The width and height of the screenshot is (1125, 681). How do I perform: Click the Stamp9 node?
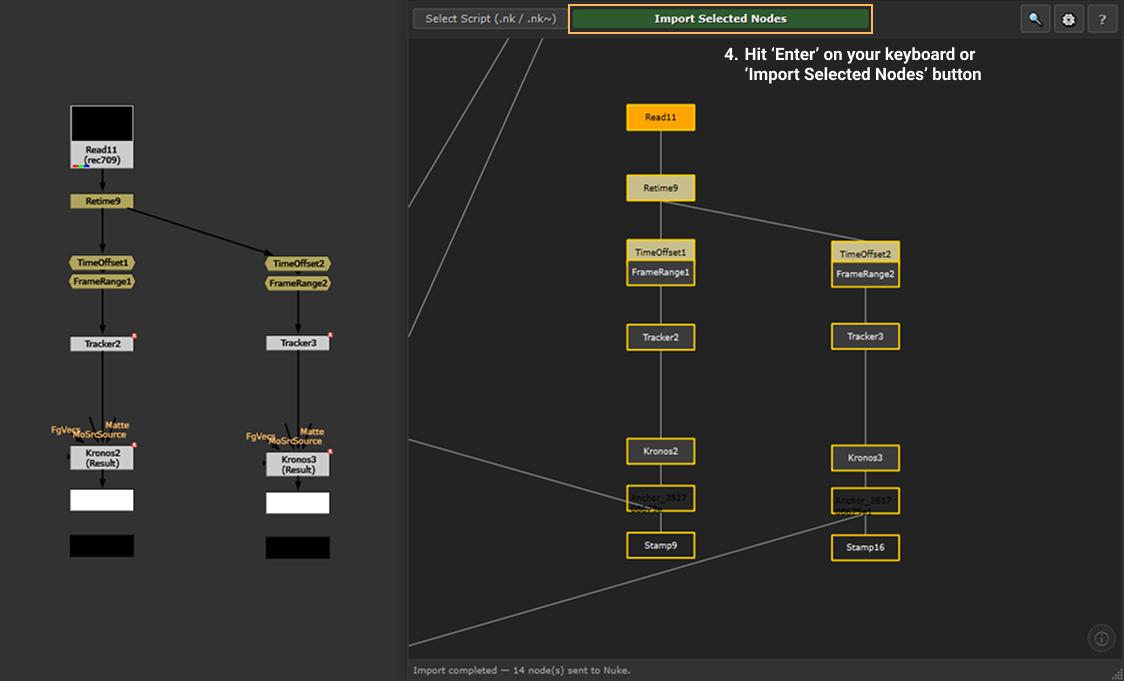(660, 545)
